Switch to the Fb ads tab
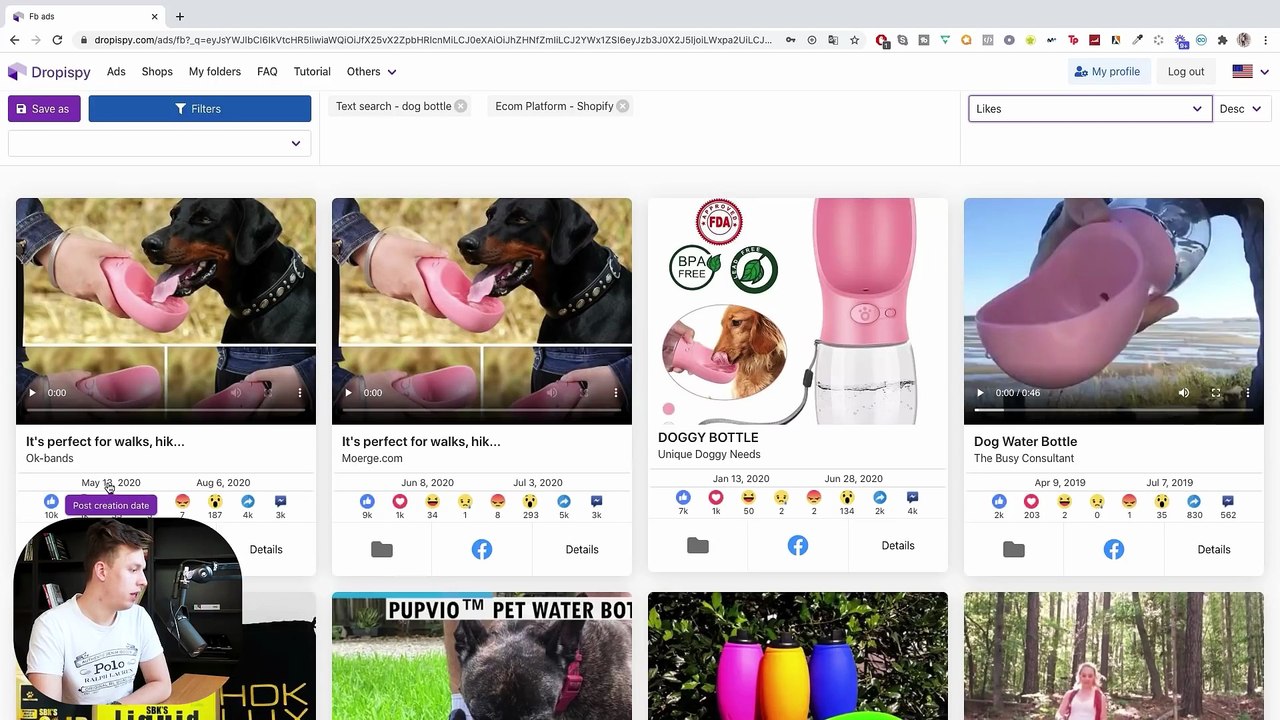Image resolution: width=1280 pixels, height=720 pixels. (85, 16)
